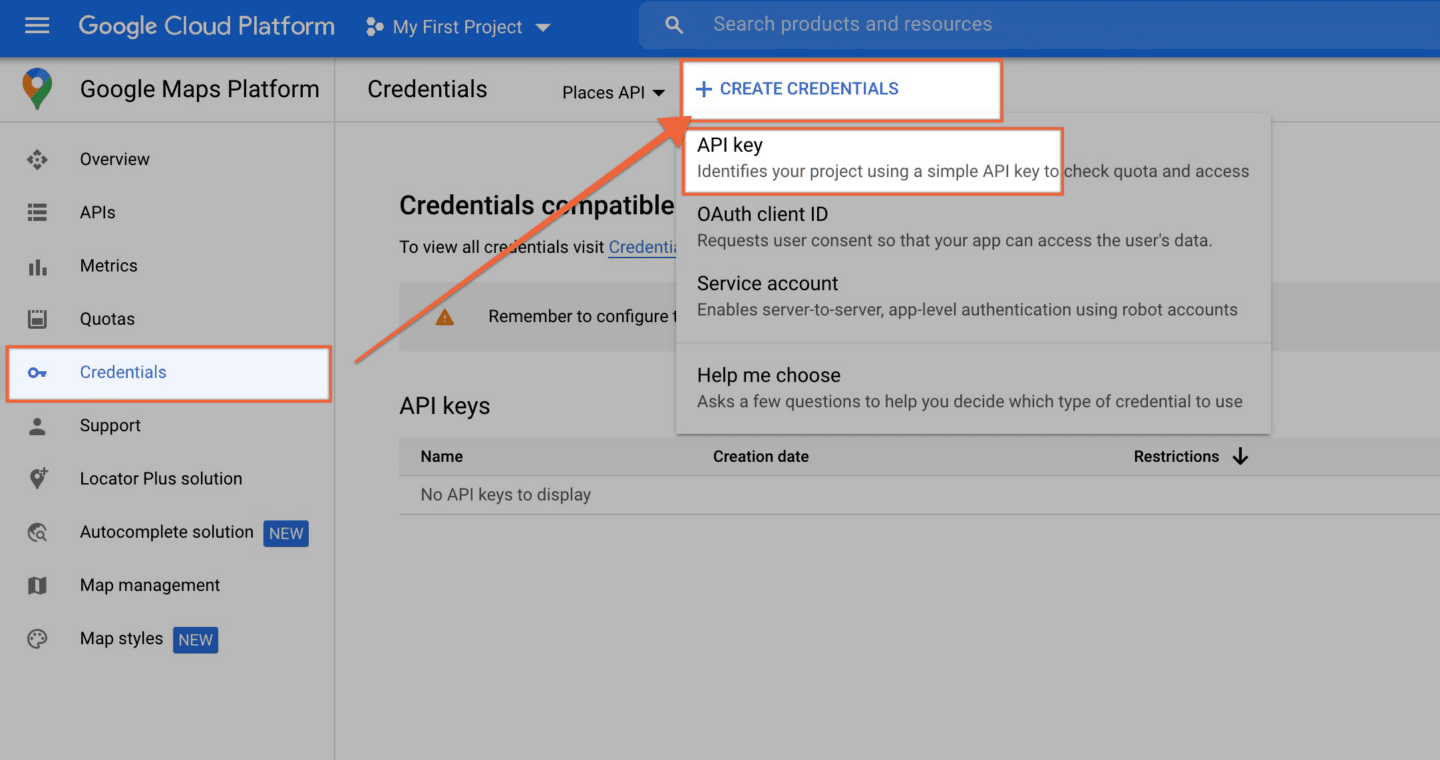Click the APIs list icon
Screen dimensions: 1440x760
coord(37,212)
